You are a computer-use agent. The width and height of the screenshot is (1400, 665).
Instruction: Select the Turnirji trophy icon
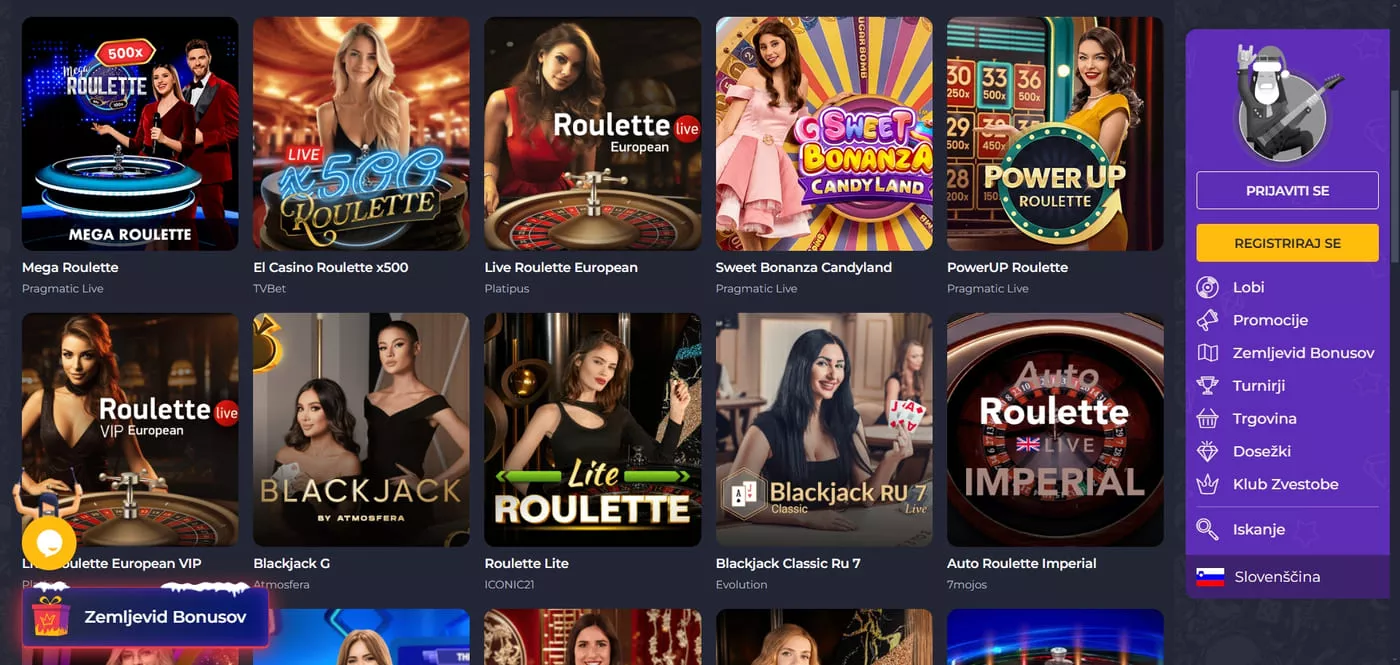pos(1208,386)
